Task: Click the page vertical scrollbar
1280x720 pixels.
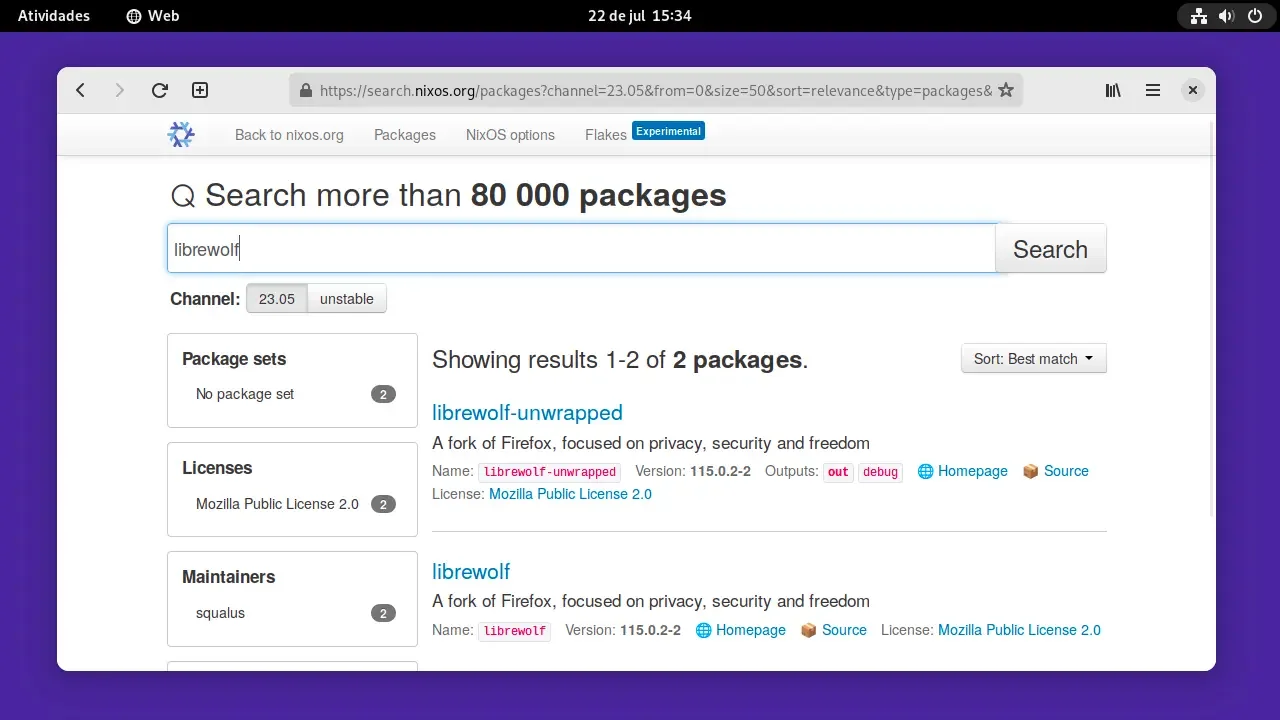Action: click(1212, 320)
